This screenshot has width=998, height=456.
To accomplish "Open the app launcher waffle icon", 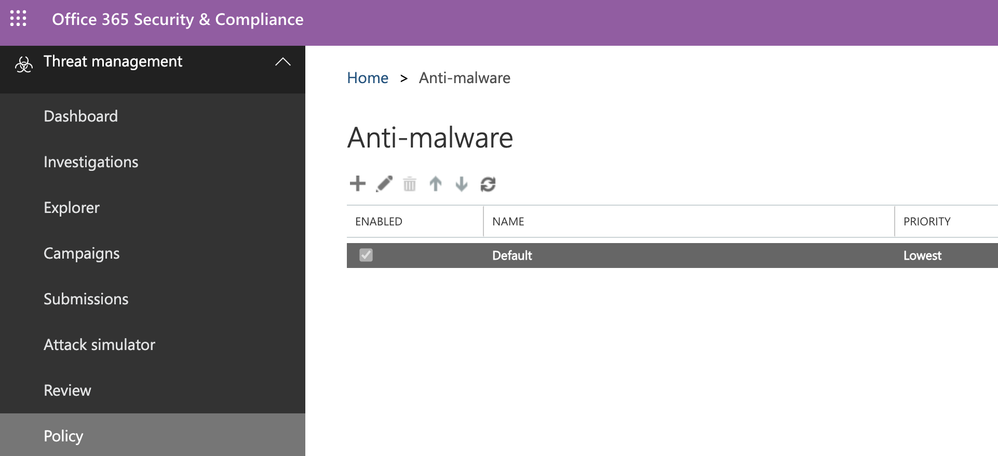I will pos(18,18).
